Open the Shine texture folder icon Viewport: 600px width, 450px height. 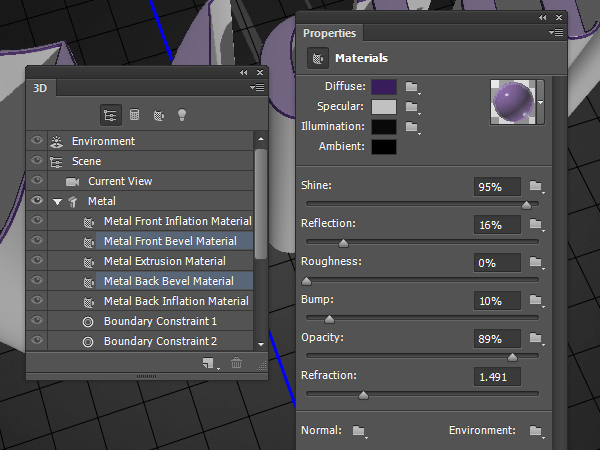pyautogui.click(x=536, y=186)
